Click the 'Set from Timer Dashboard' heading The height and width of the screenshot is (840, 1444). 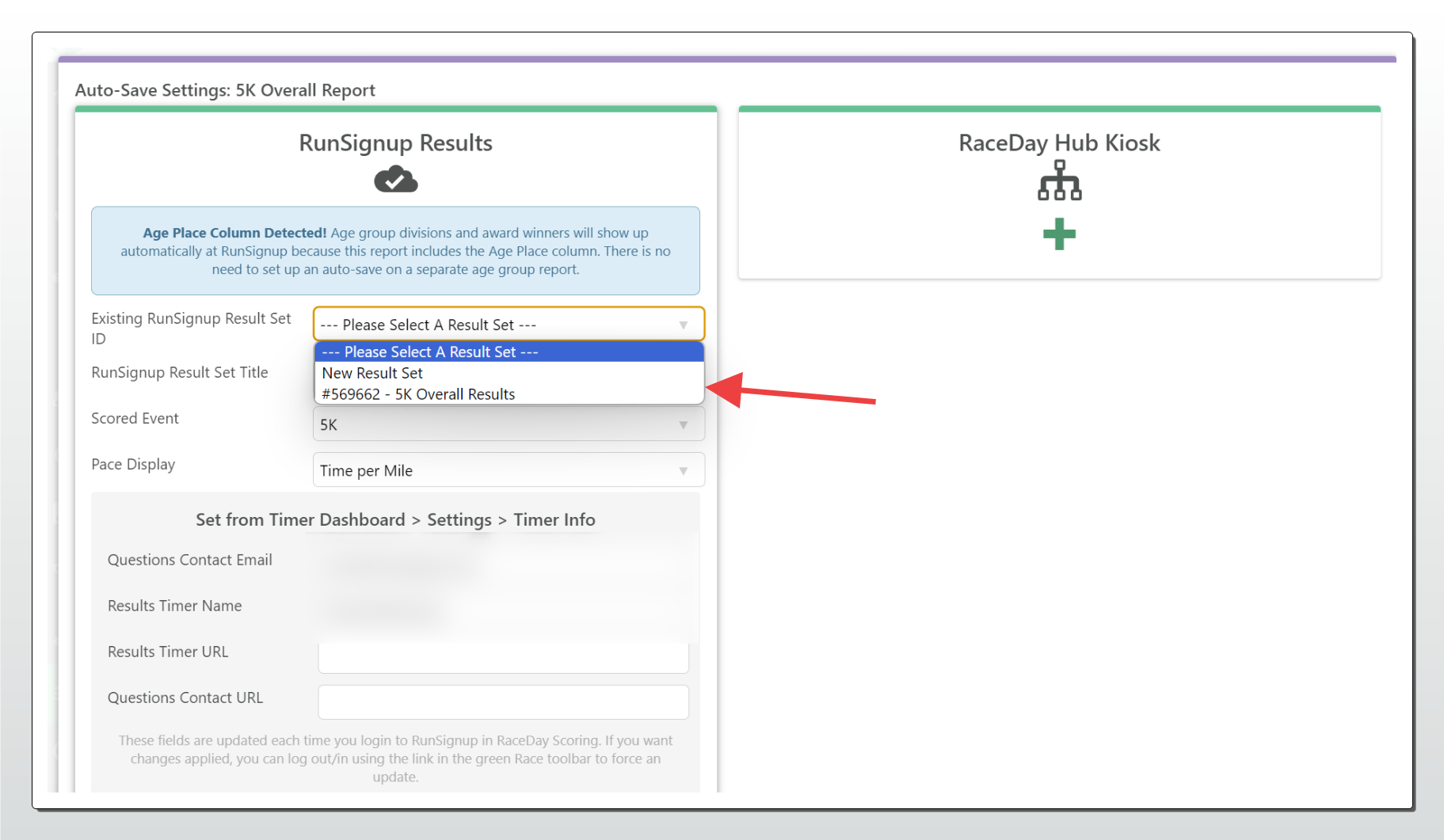click(x=395, y=520)
